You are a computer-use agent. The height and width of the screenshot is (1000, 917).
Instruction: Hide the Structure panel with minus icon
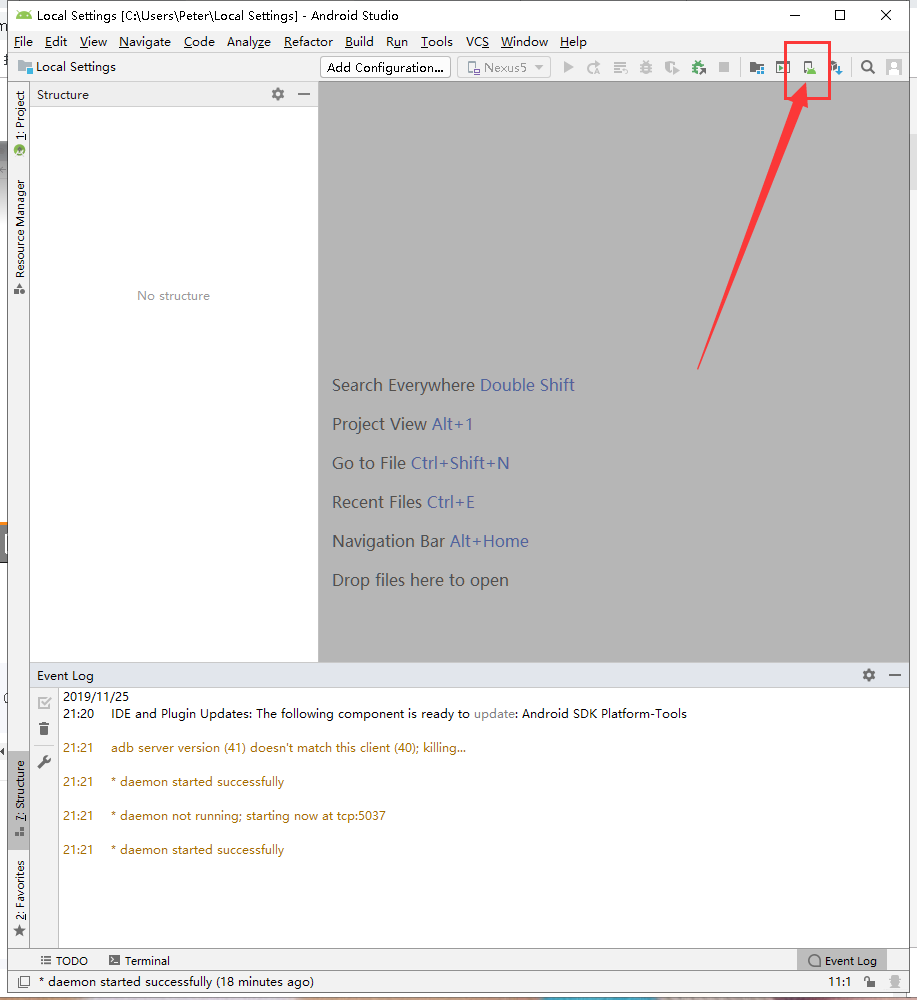304,94
